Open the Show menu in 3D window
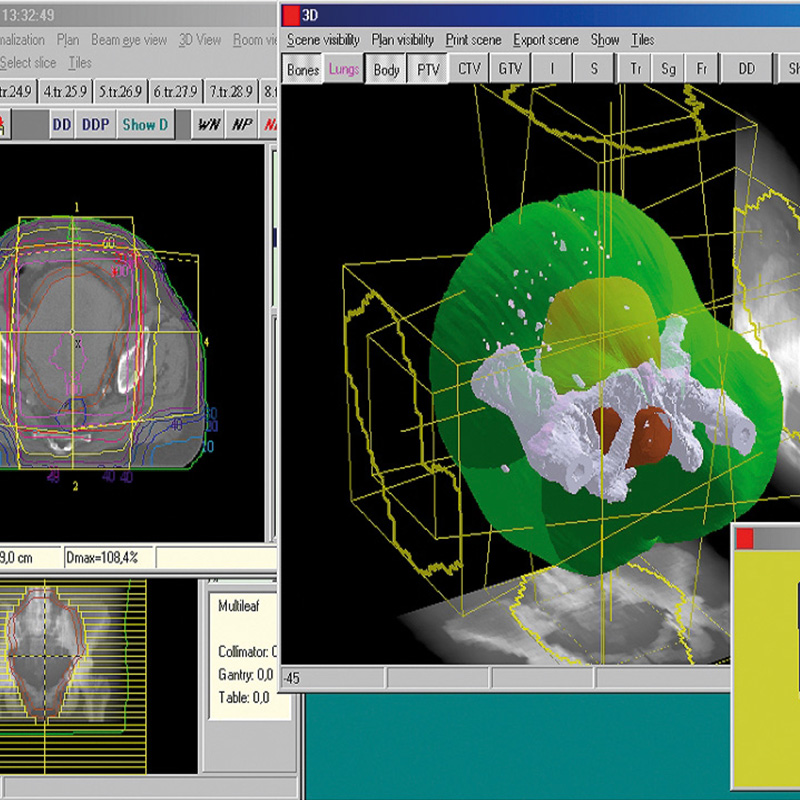The image size is (800, 800). click(x=605, y=40)
